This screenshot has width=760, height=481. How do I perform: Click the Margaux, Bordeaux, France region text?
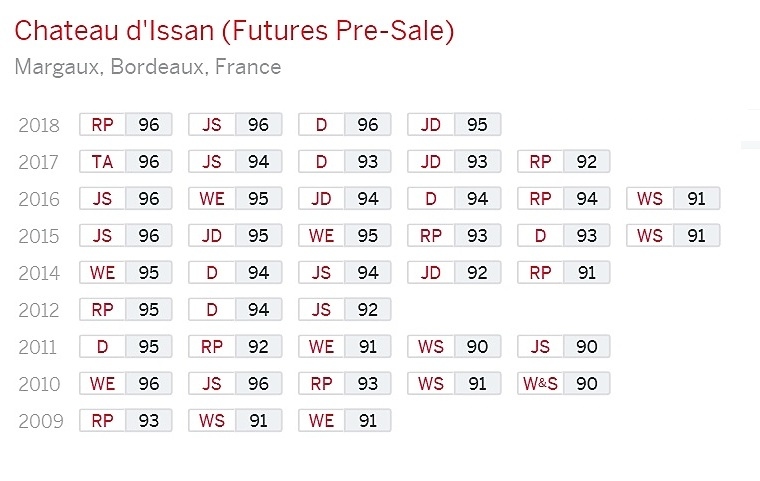[148, 68]
